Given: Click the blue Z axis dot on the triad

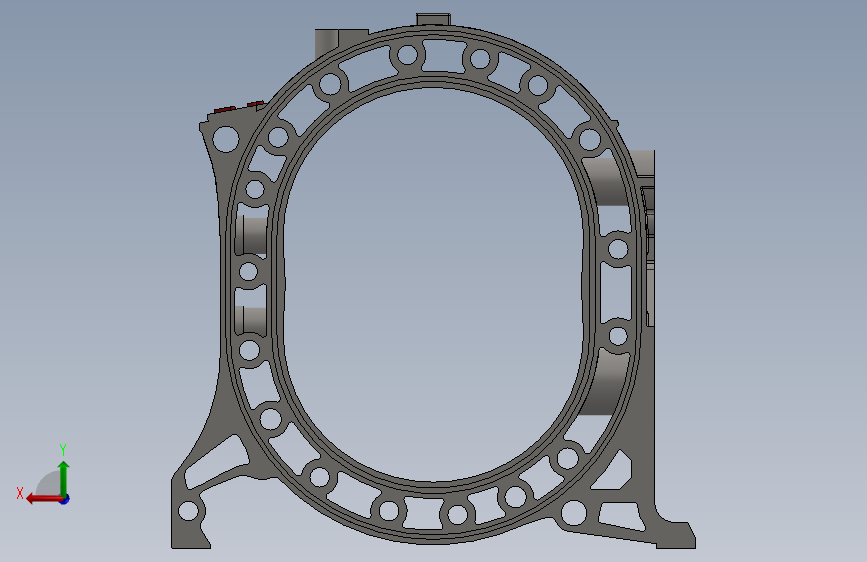Looking at the screenshot, I should [x=65, y=499].
